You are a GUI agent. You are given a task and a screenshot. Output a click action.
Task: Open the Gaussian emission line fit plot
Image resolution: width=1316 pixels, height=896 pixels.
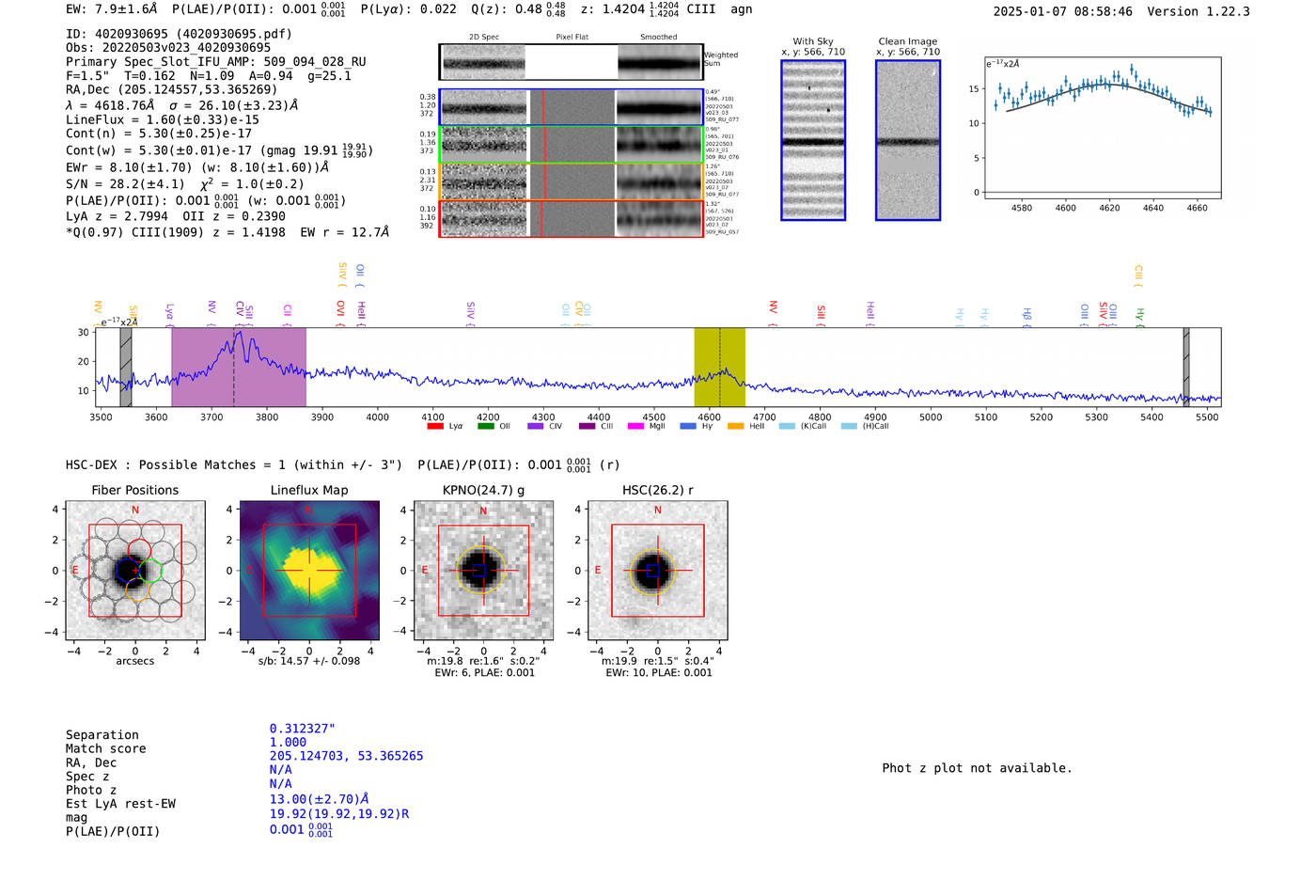(x=1103, y=128)
